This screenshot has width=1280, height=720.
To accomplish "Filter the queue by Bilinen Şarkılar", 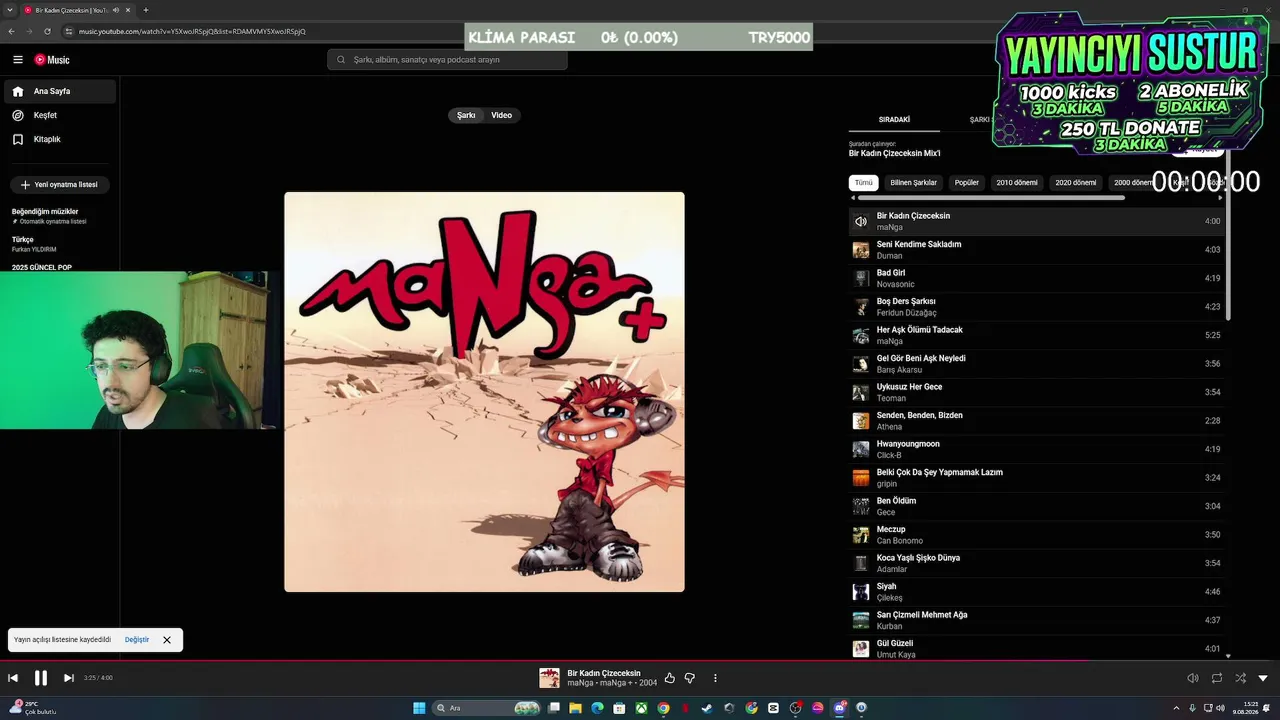I will [x=914, y=183].
